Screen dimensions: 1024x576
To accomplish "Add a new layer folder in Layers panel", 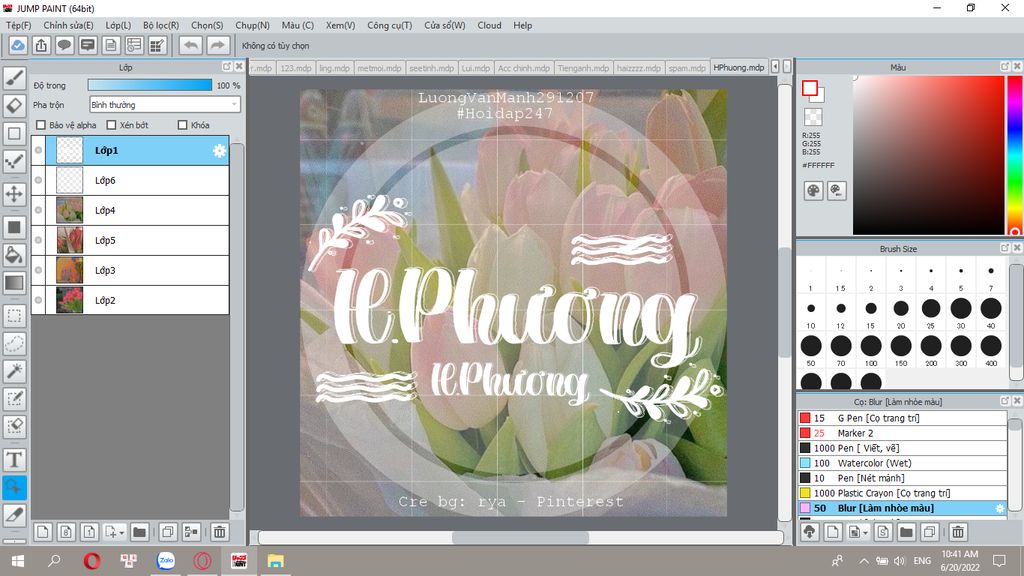I will [139, 532].
